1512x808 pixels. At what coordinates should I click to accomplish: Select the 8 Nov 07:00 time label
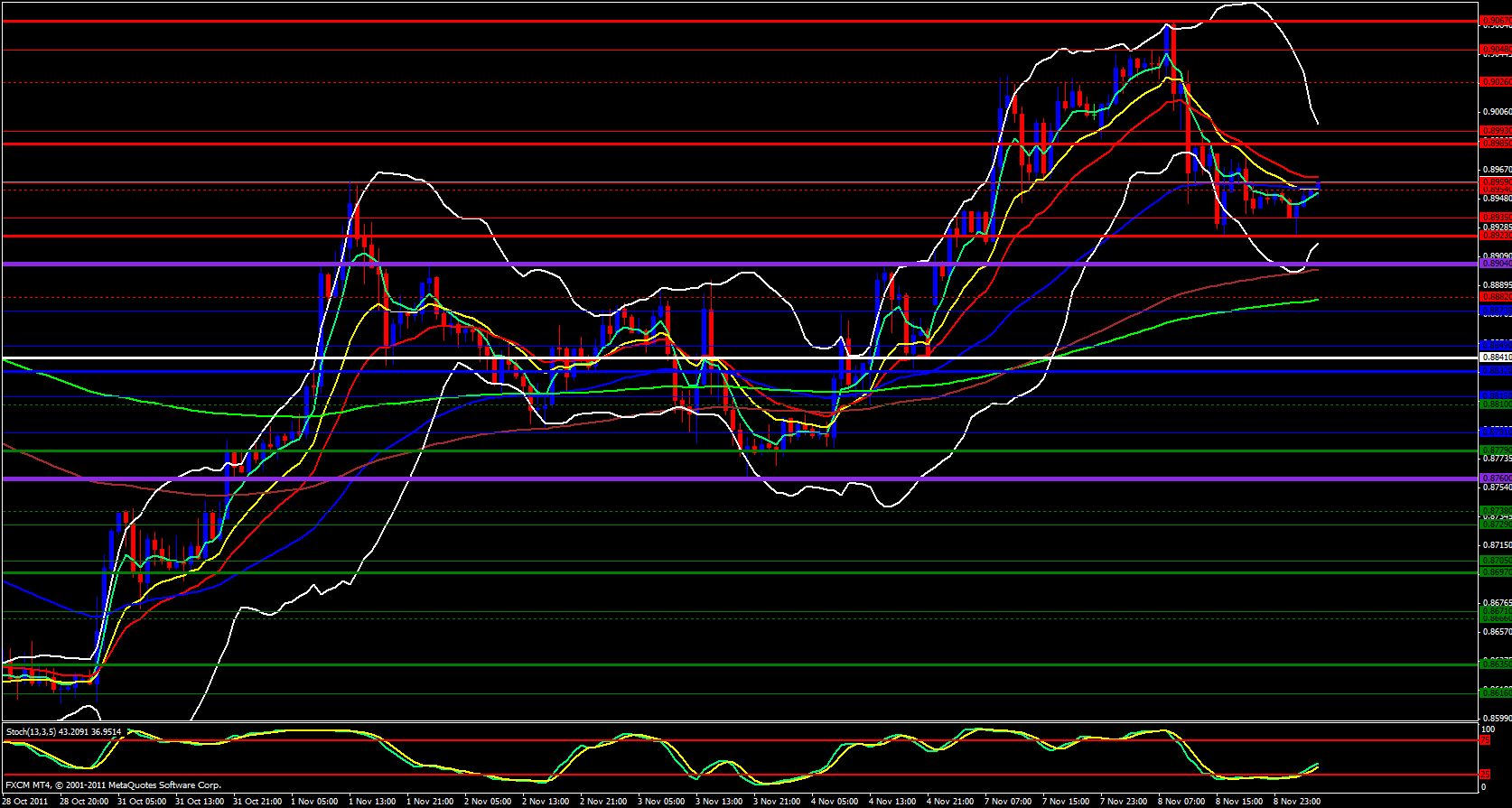click(x=1182, y=802)
